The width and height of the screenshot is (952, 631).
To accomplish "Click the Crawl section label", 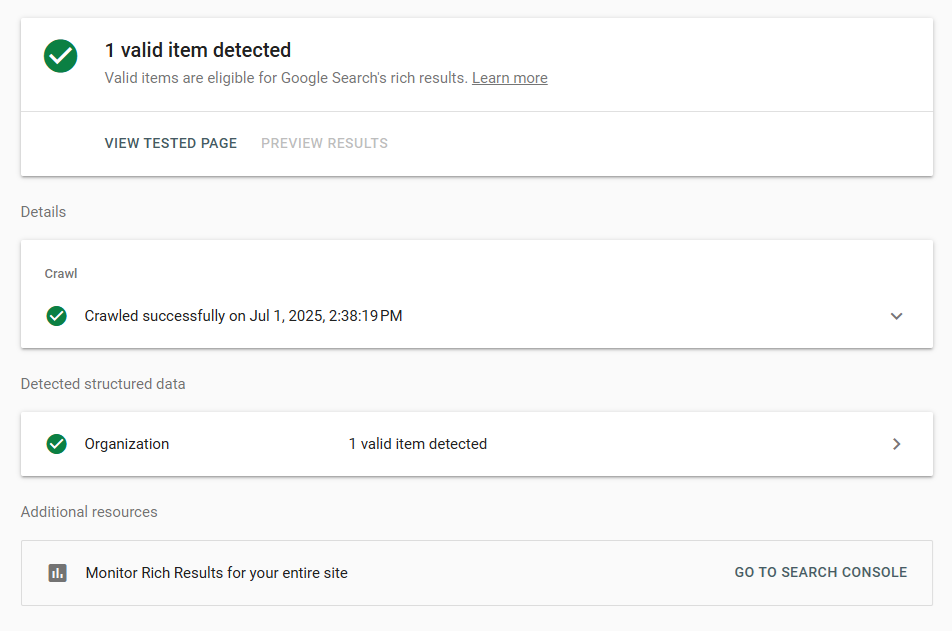I will click(x=61, y=273).
